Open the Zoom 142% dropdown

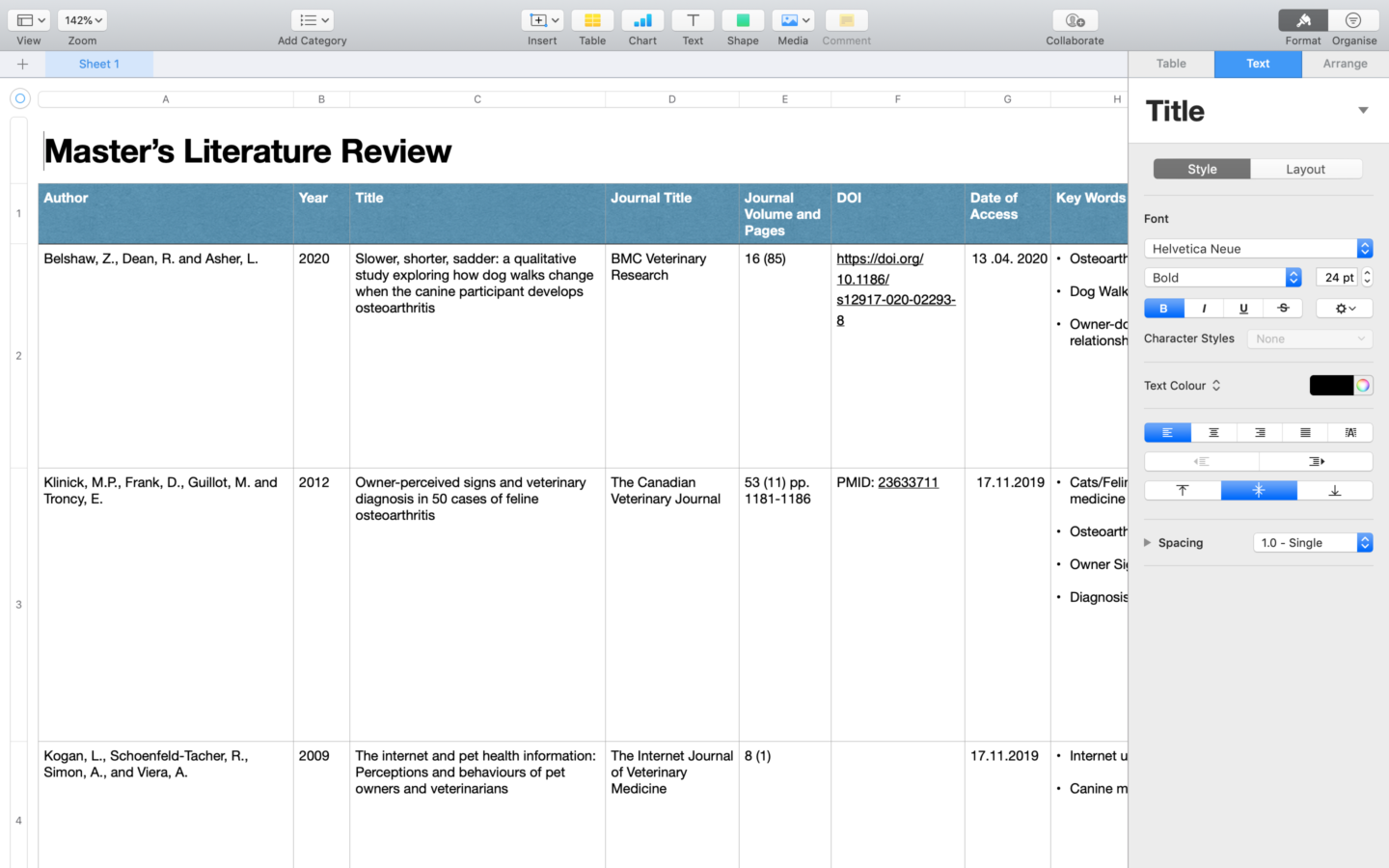click(83, 20)
